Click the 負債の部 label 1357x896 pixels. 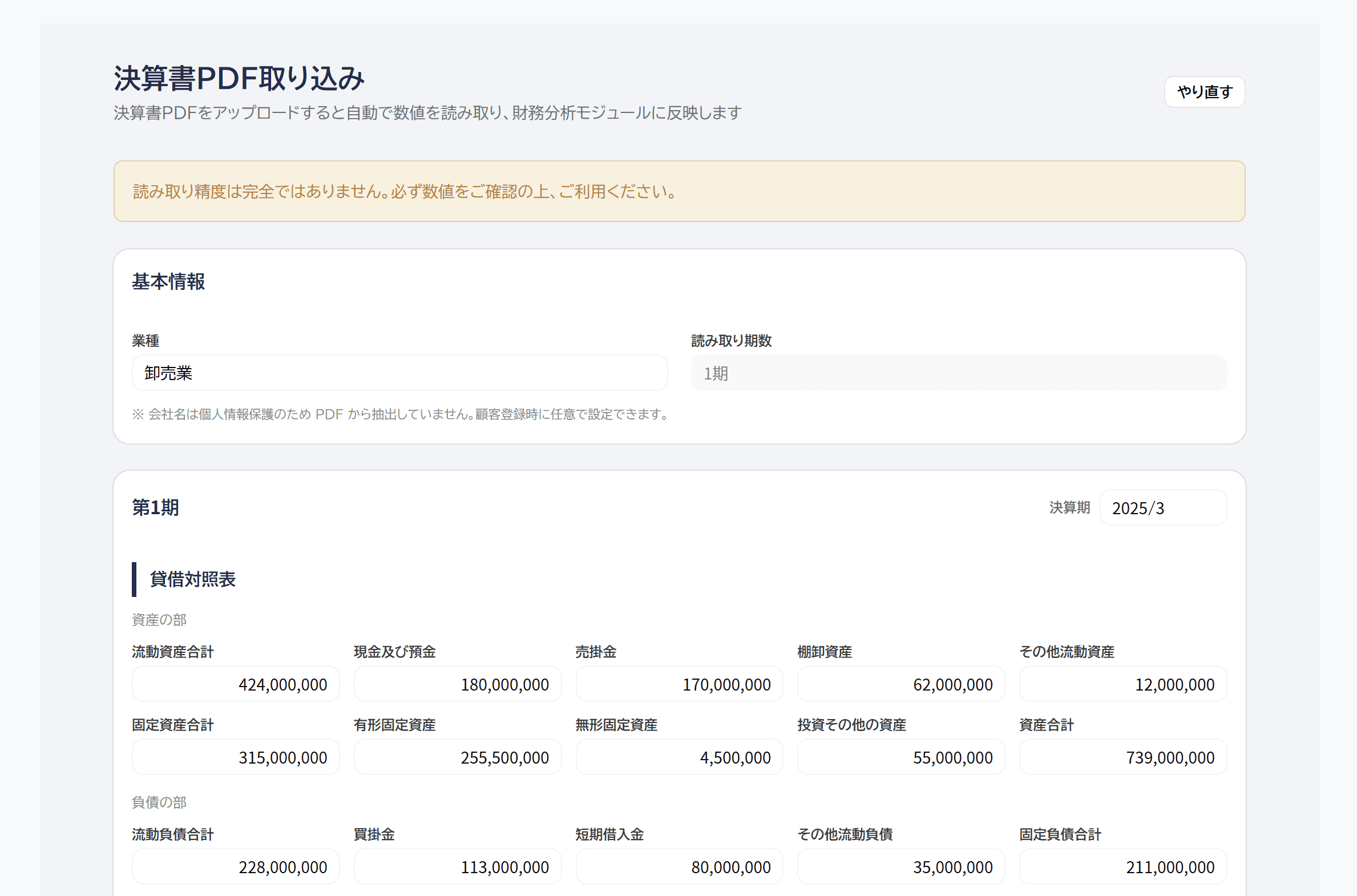[x=159, y=802]
